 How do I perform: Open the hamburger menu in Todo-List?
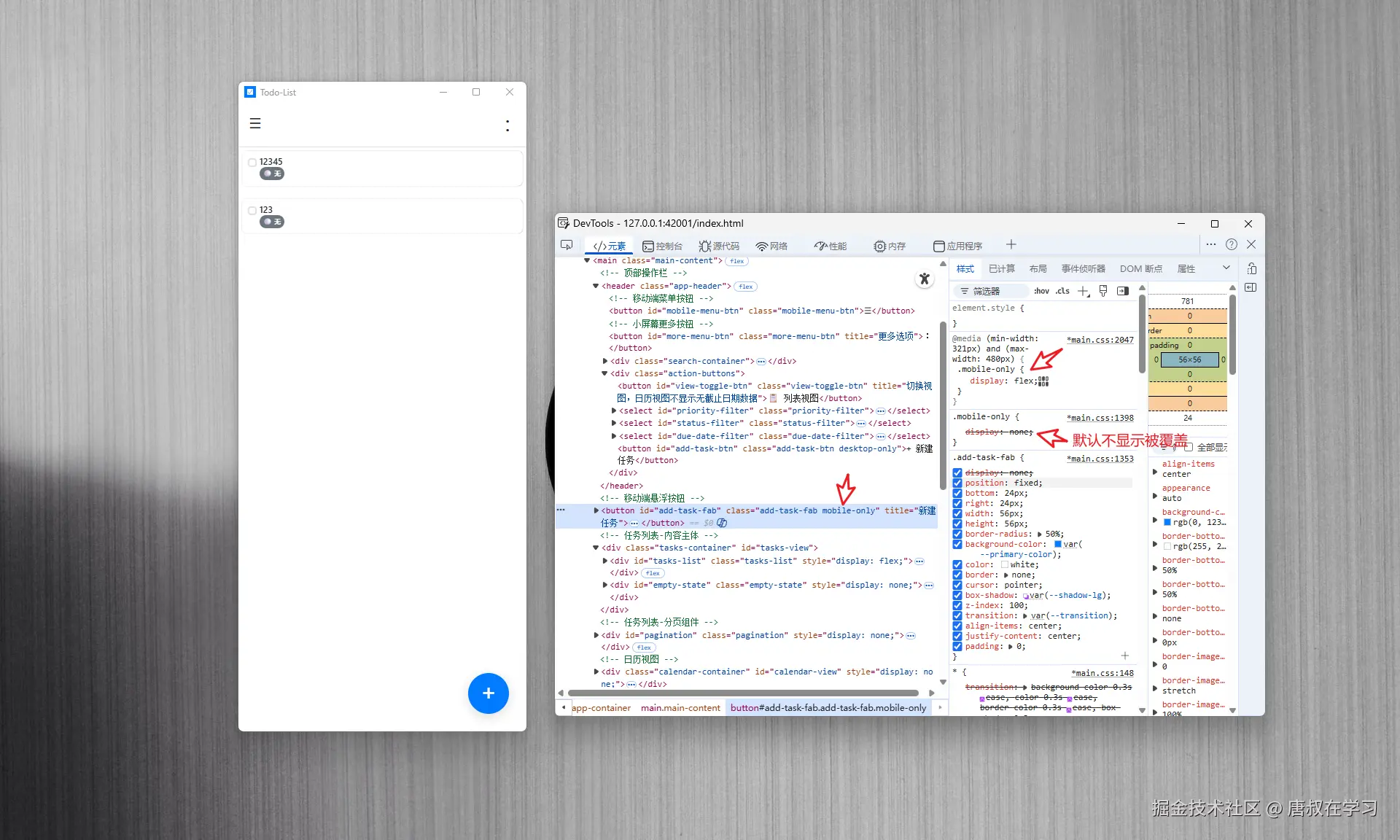(255, 123)
